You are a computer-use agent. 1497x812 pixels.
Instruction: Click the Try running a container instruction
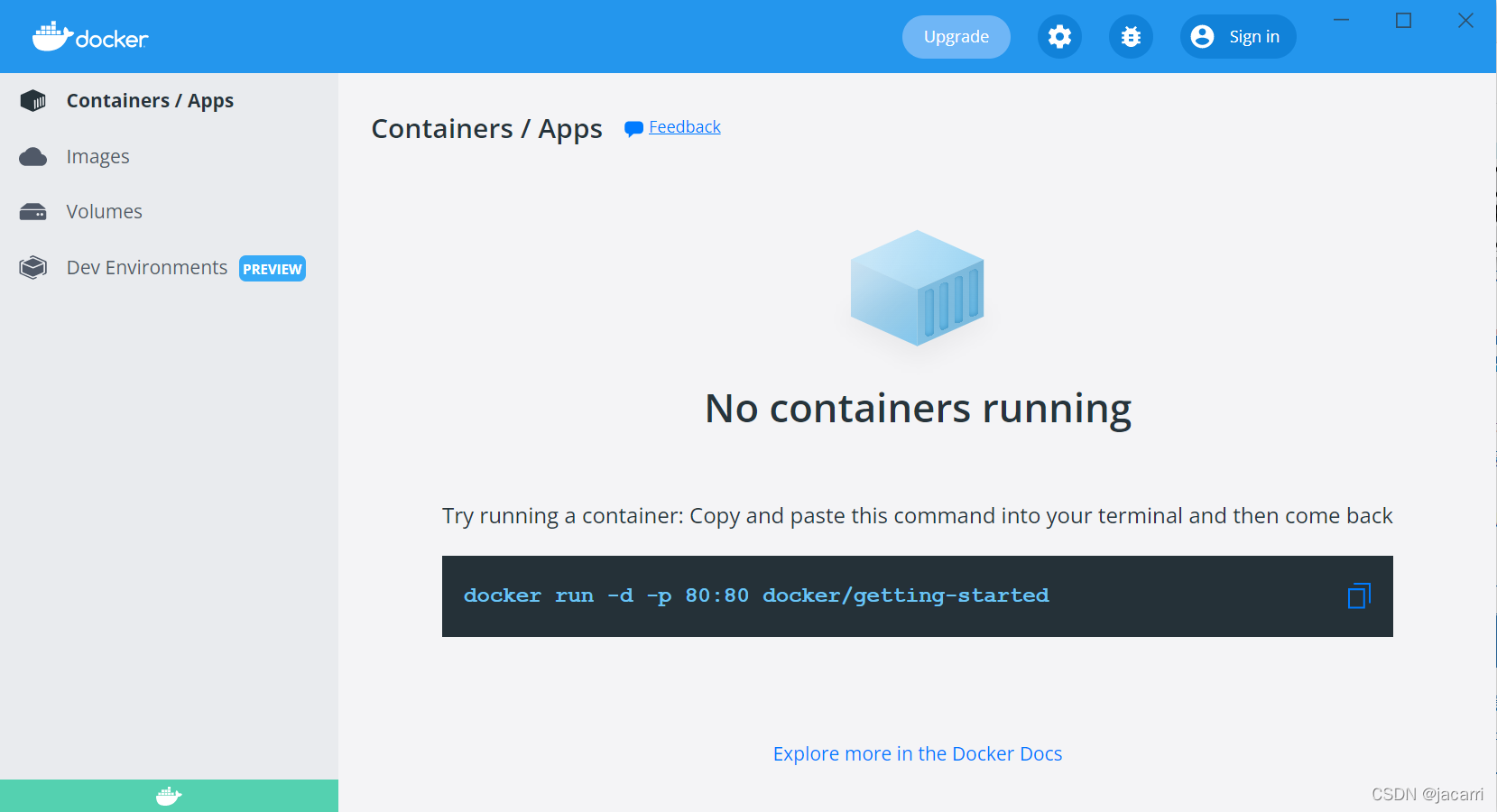coord(917,516)
